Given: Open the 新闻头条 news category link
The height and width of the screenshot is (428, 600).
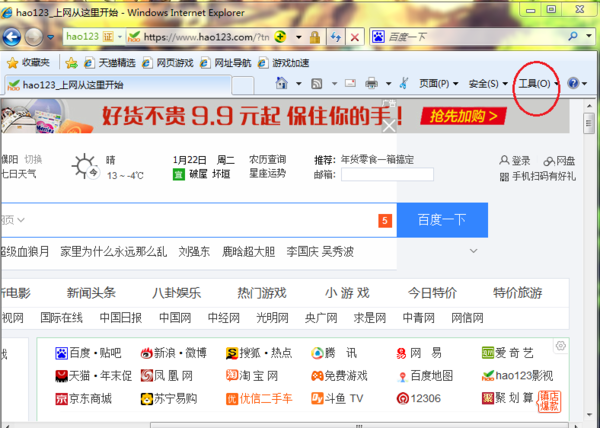Looking at the screenshot, I should (91, 293).
